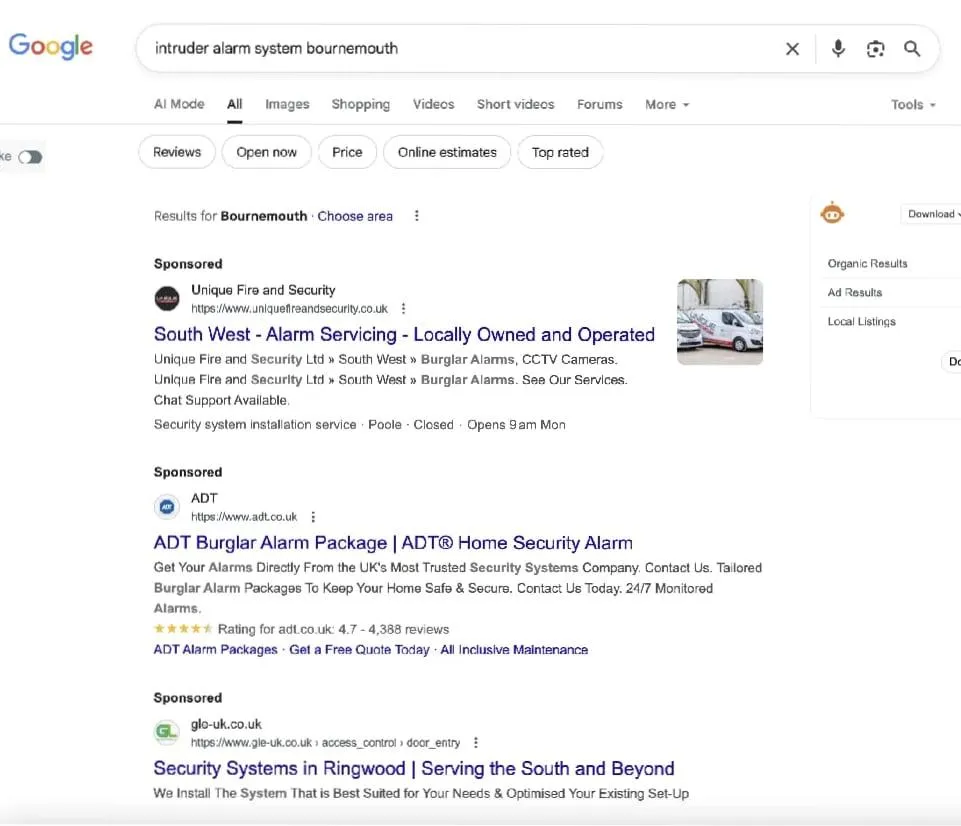Select Ad Results in side panel

[x=854, y=292]
